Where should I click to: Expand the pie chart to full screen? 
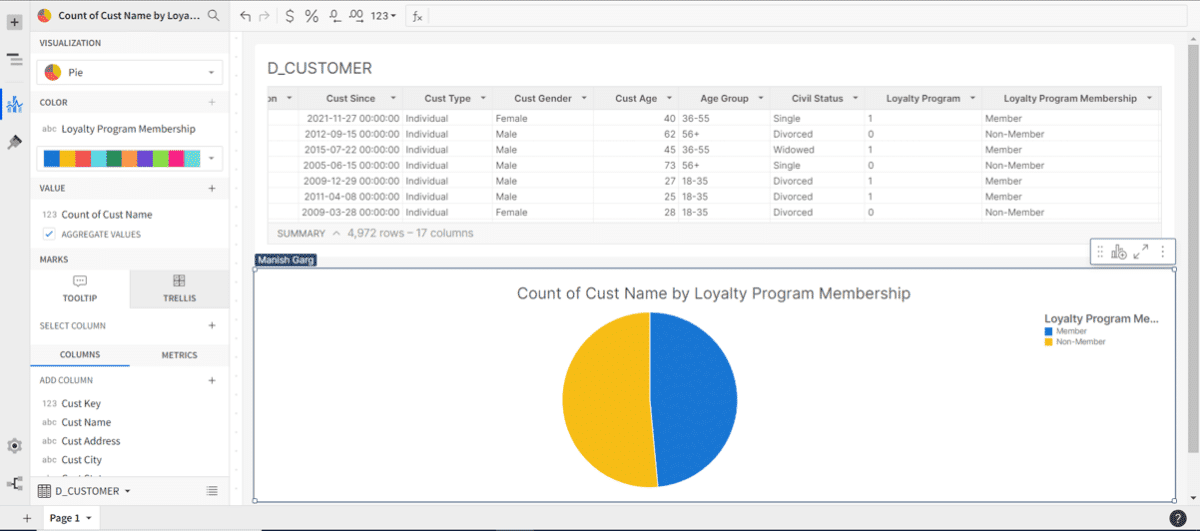1141,253
